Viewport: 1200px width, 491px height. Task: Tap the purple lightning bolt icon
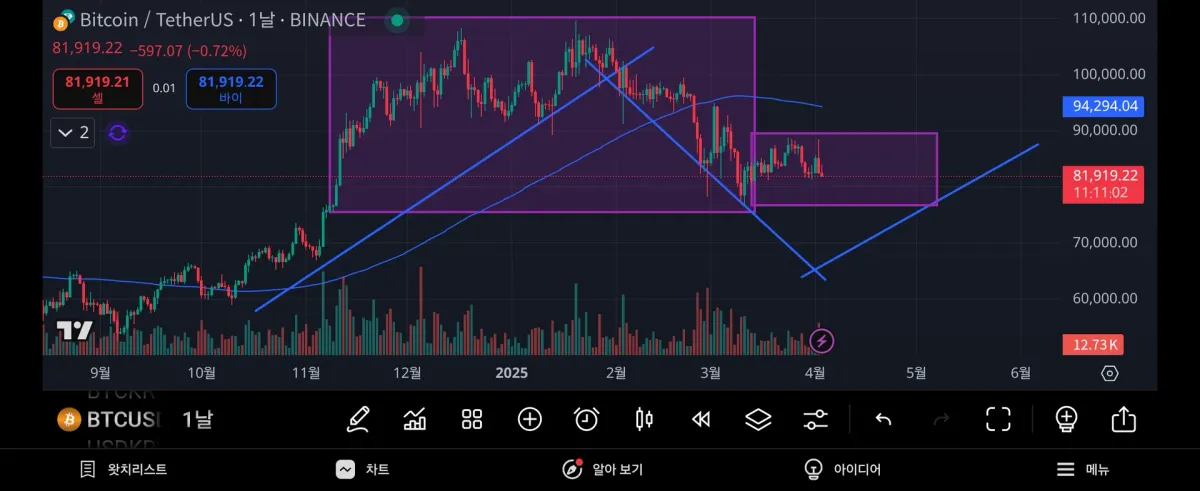(822, 341)
